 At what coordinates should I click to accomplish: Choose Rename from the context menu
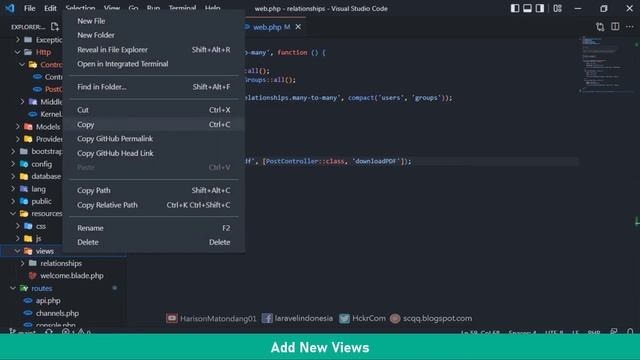click(x=154, y=228)
